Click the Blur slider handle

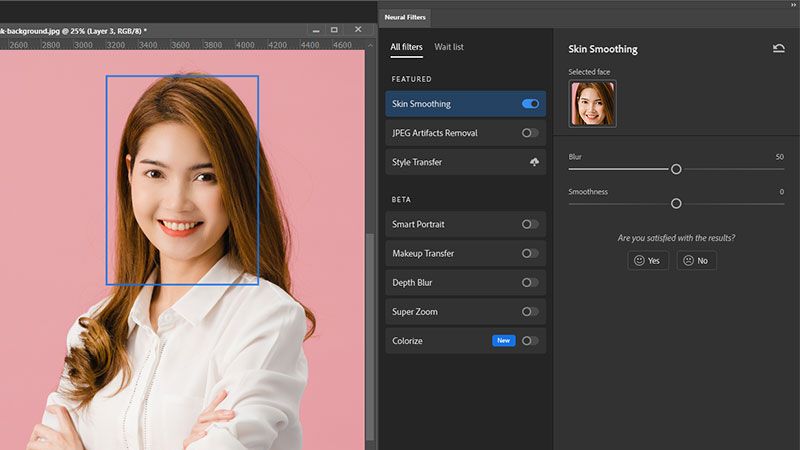point(676,169)
